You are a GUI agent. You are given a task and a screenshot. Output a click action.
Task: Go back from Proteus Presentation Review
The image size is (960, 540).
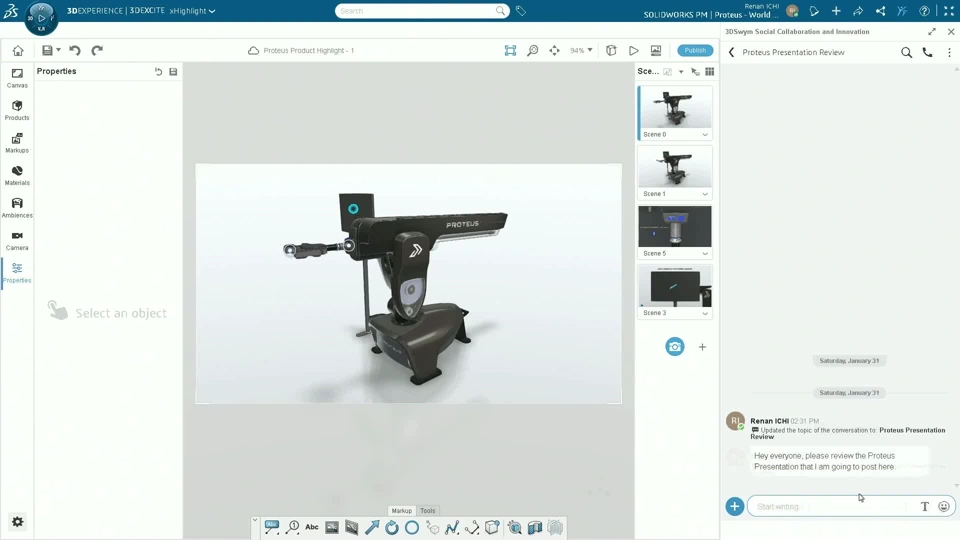point(731,52)
